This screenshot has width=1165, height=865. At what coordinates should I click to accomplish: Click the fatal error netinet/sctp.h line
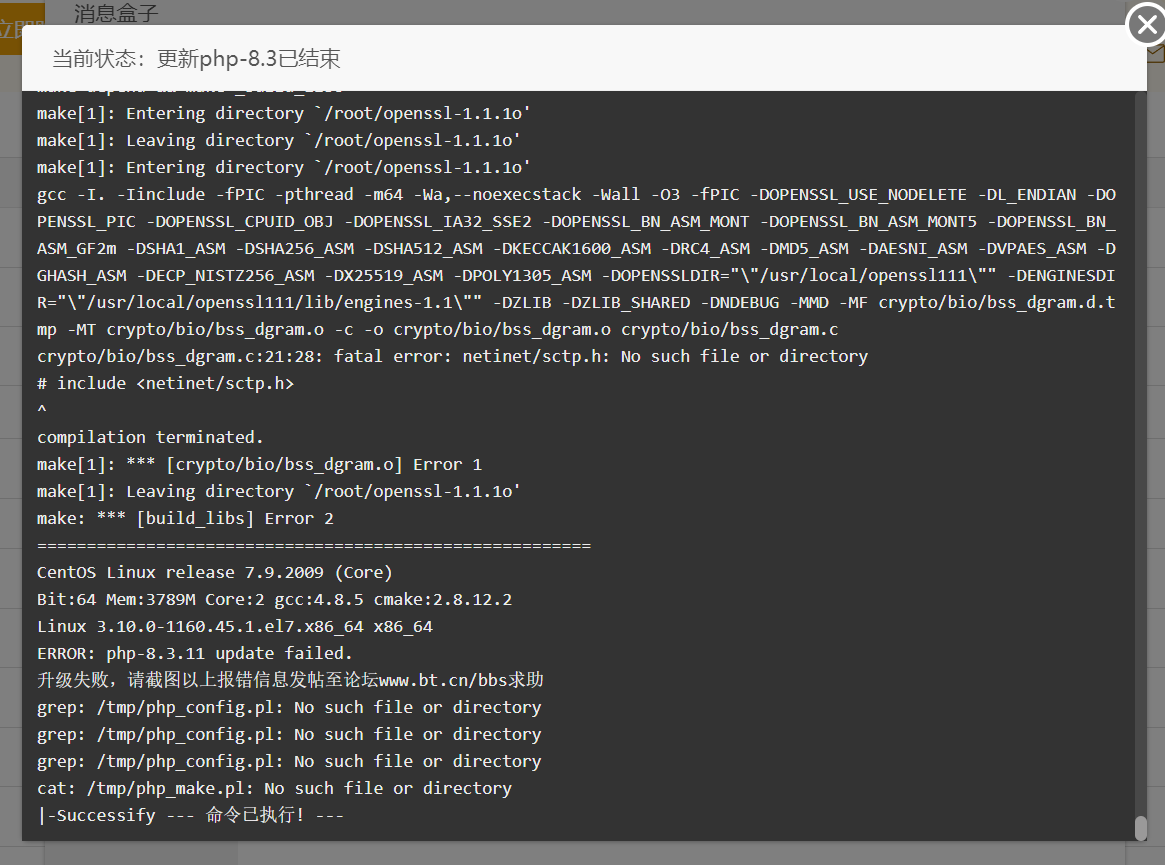tap(452, 357)
